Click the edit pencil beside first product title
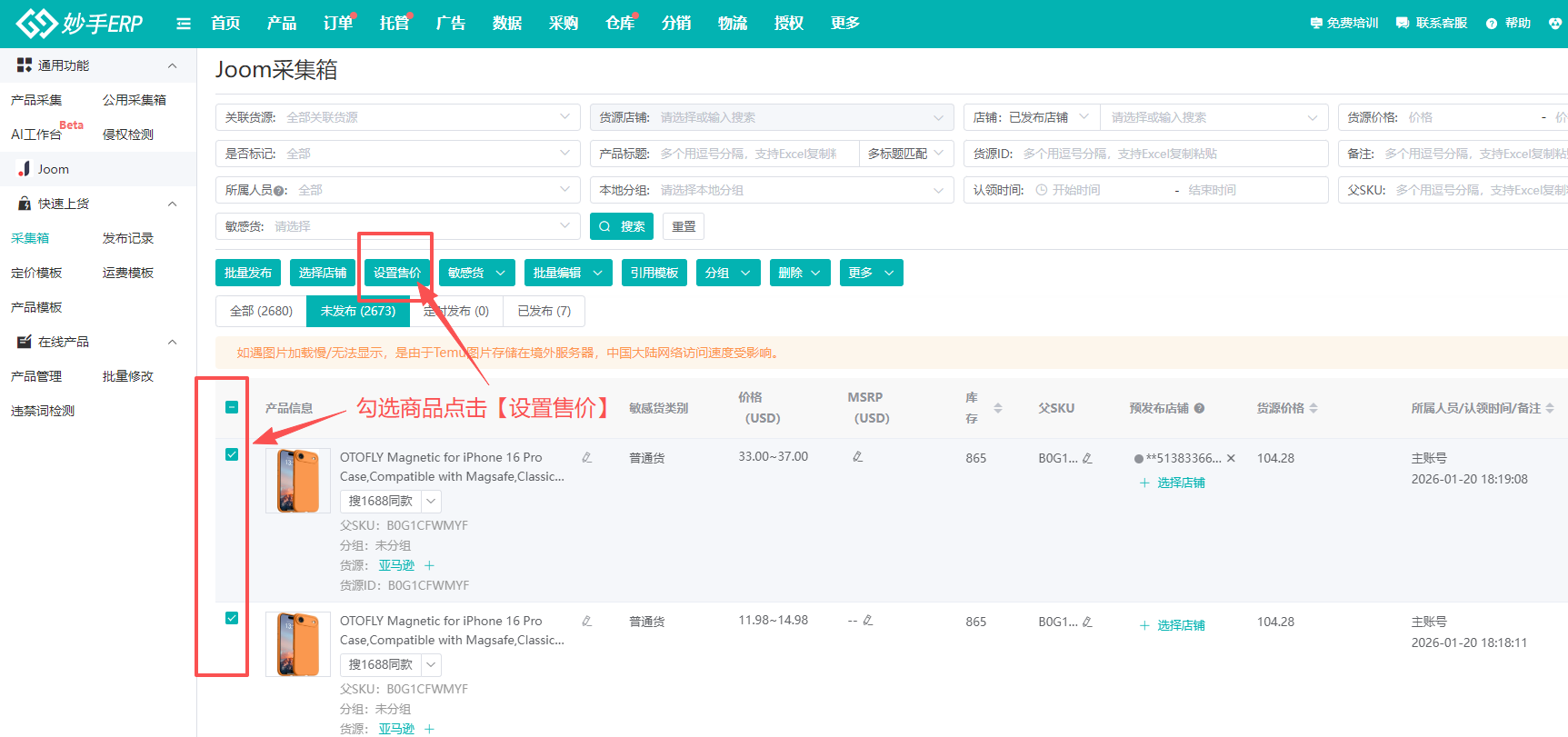This screenshot has width=1568, height=737. 587,457
